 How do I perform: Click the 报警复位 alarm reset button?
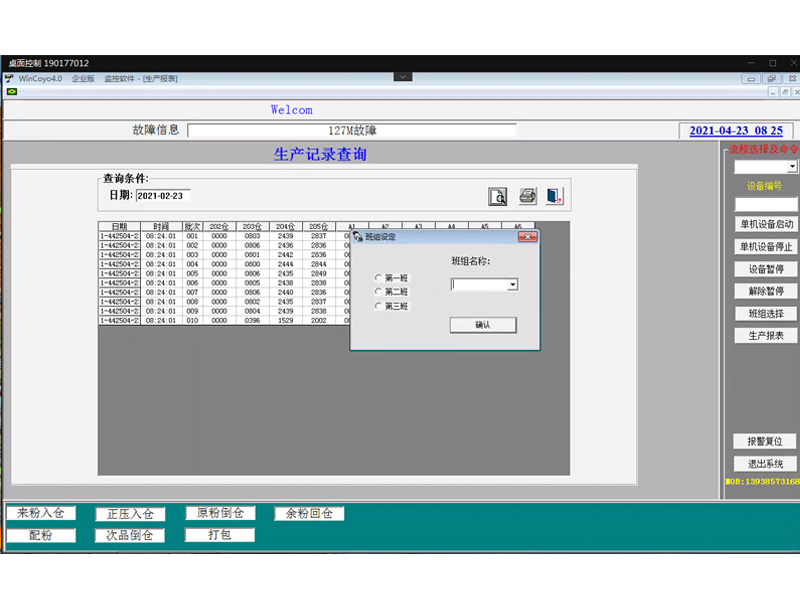tap(766, 441)
